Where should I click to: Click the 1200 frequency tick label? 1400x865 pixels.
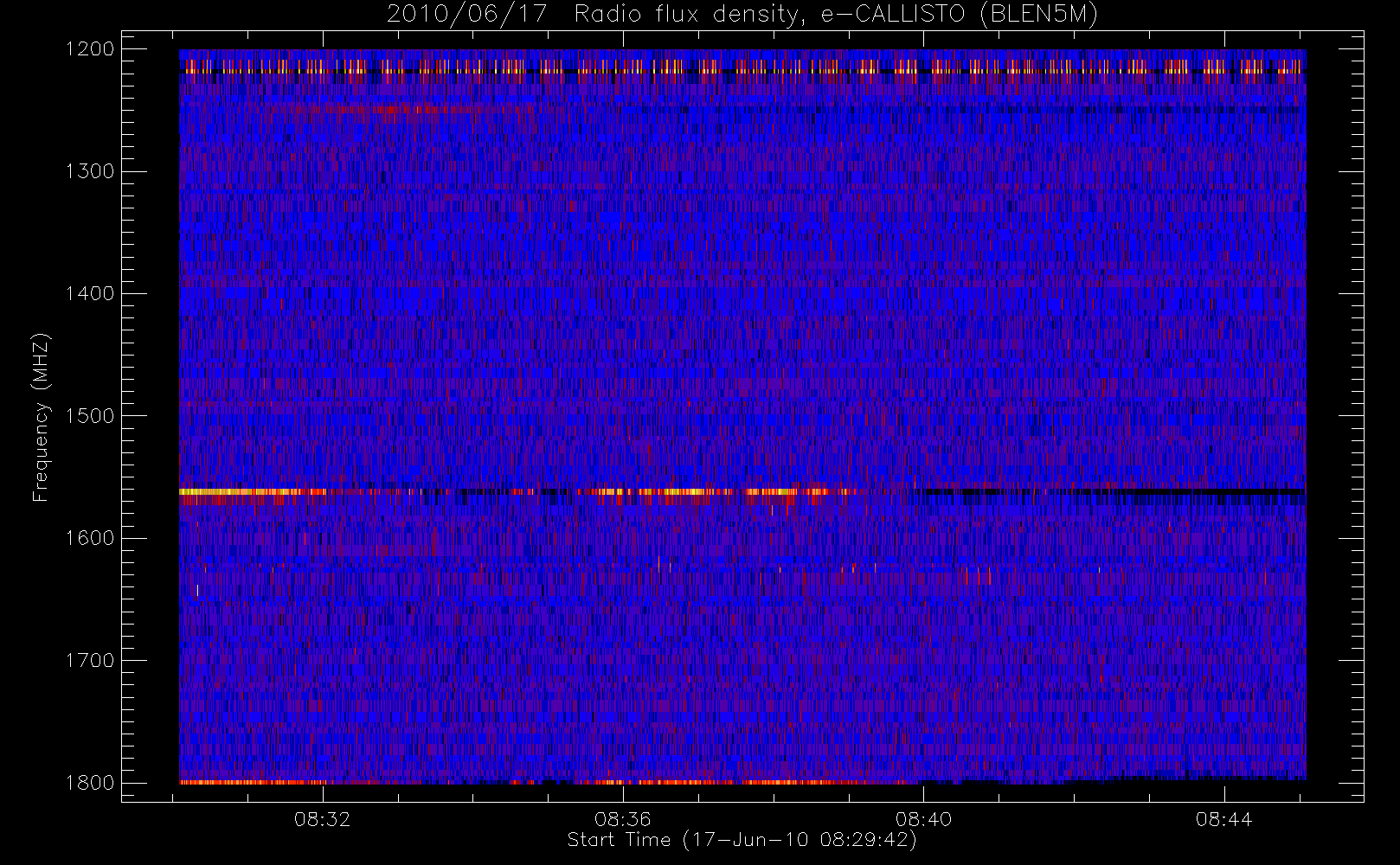point(90,49)
